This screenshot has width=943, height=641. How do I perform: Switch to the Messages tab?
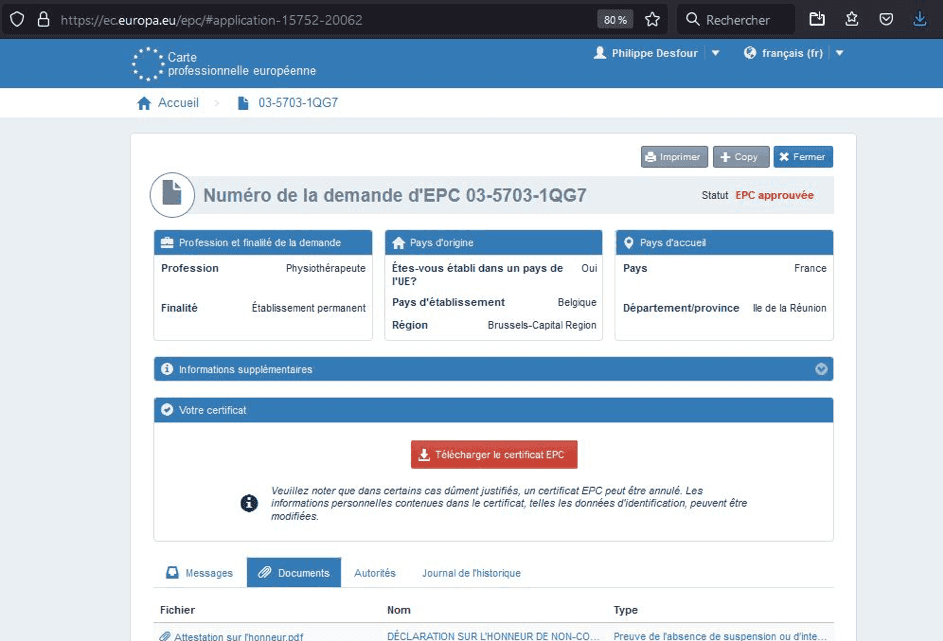pyautogui.click(x=199, y=573)
